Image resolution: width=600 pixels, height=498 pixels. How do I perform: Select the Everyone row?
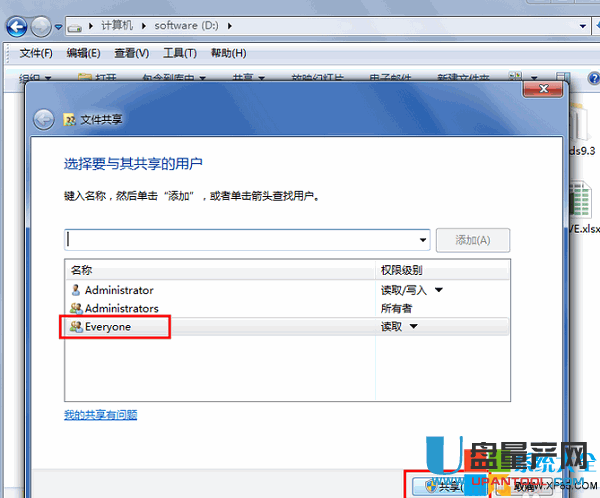[287, 327]
